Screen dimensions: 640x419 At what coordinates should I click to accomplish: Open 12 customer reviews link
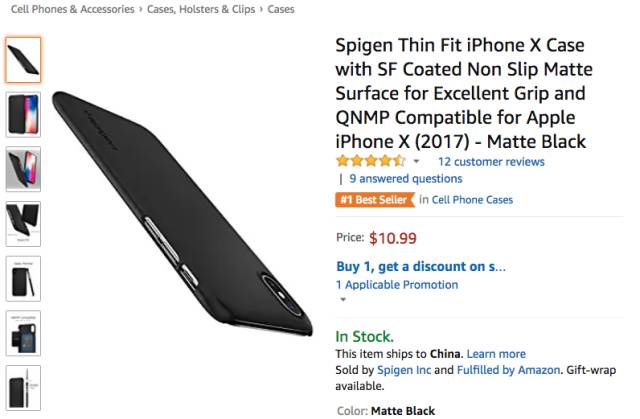(491, 161)
